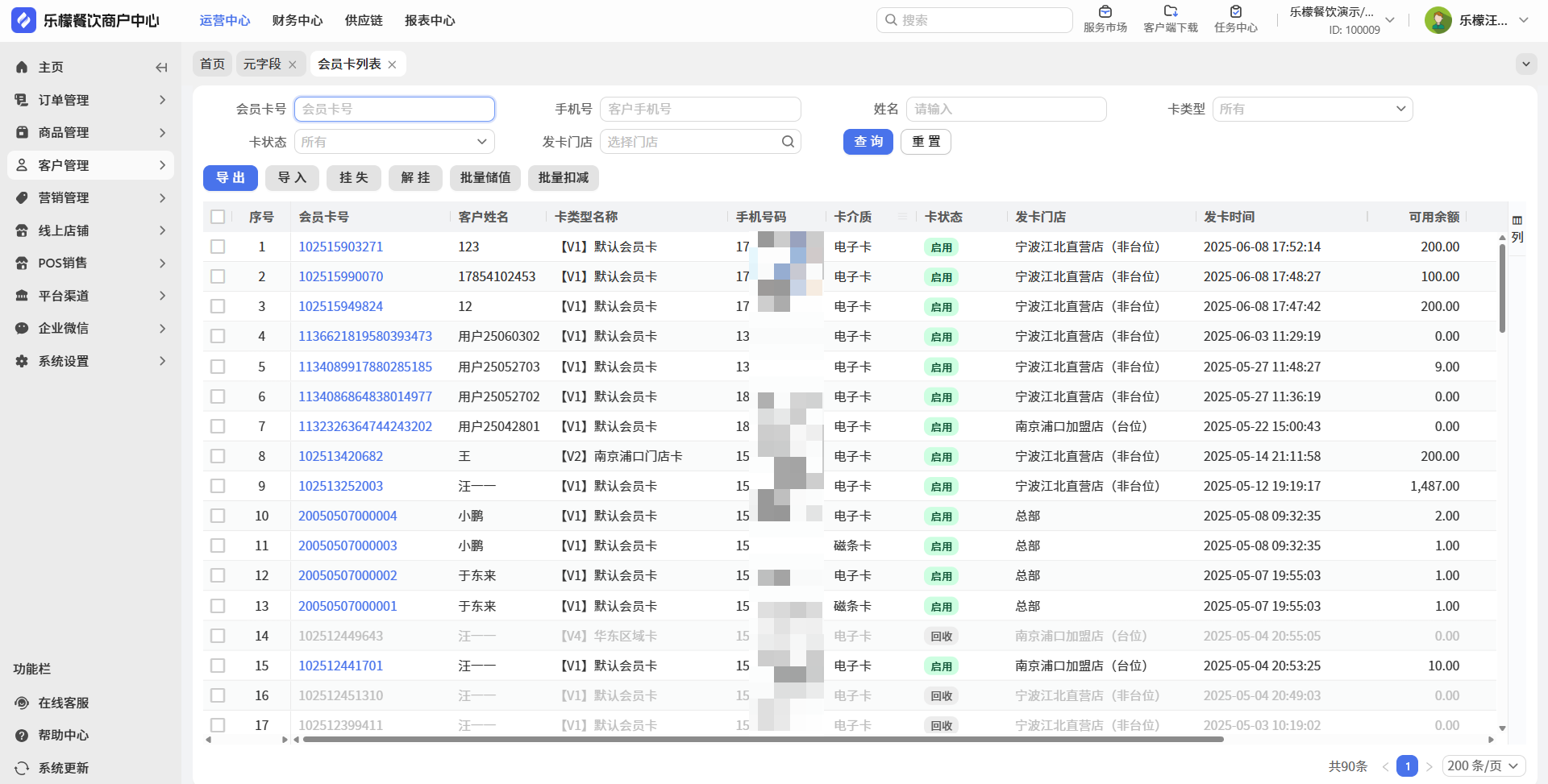Viewport: 1548px width, 784px height.
Task: Check row 2 card 102515990070
Action: point(218,276)
